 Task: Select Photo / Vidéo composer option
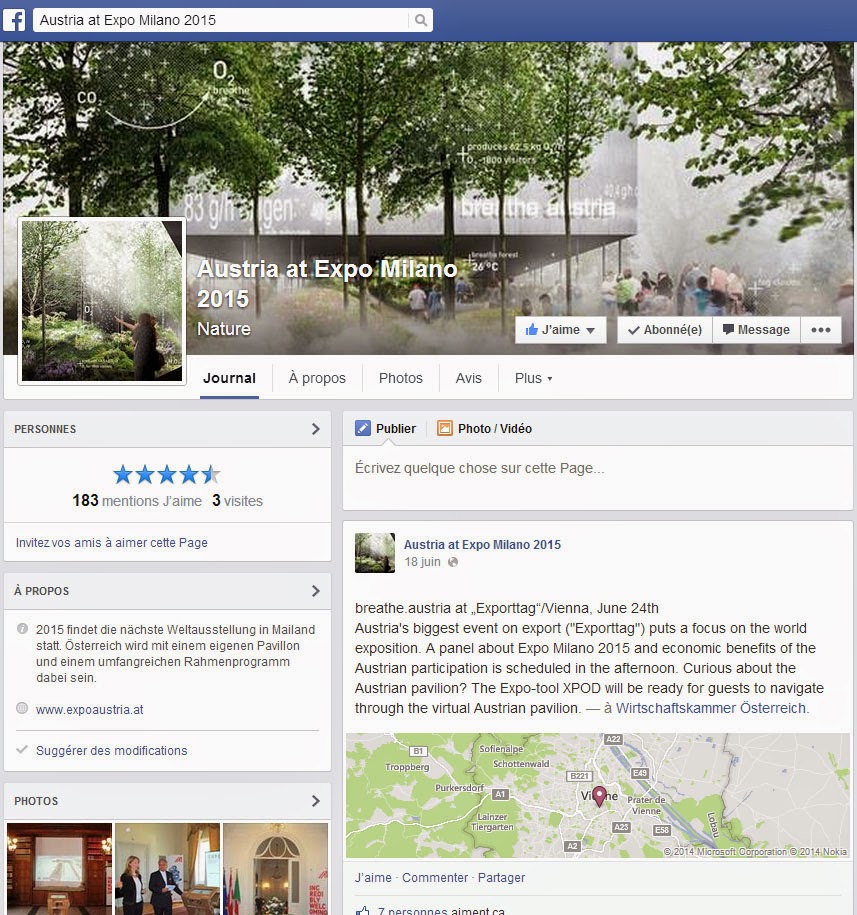(x=485, y=428)
